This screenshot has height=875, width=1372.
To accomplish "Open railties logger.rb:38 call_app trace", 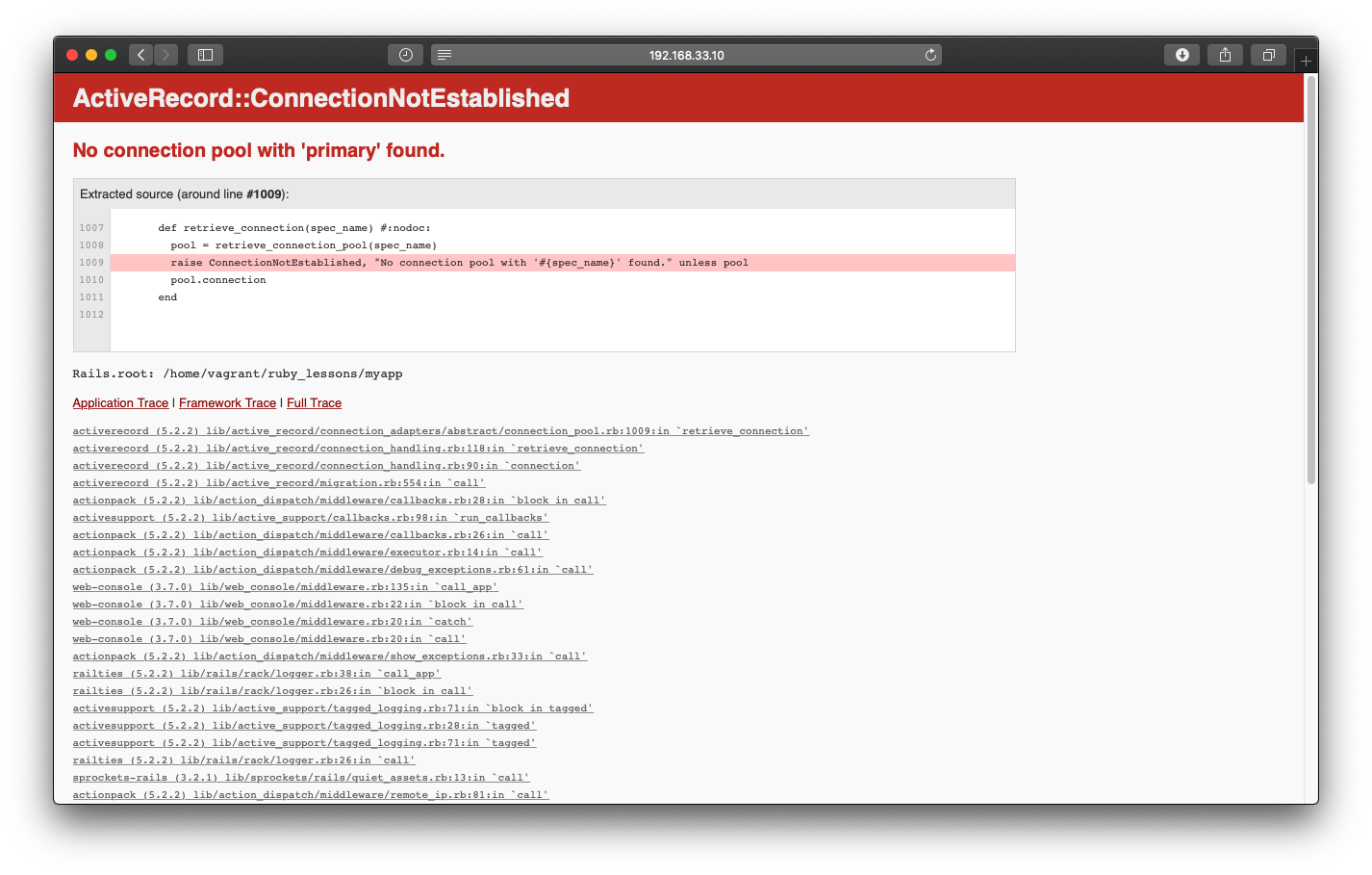I will (256, 674).
